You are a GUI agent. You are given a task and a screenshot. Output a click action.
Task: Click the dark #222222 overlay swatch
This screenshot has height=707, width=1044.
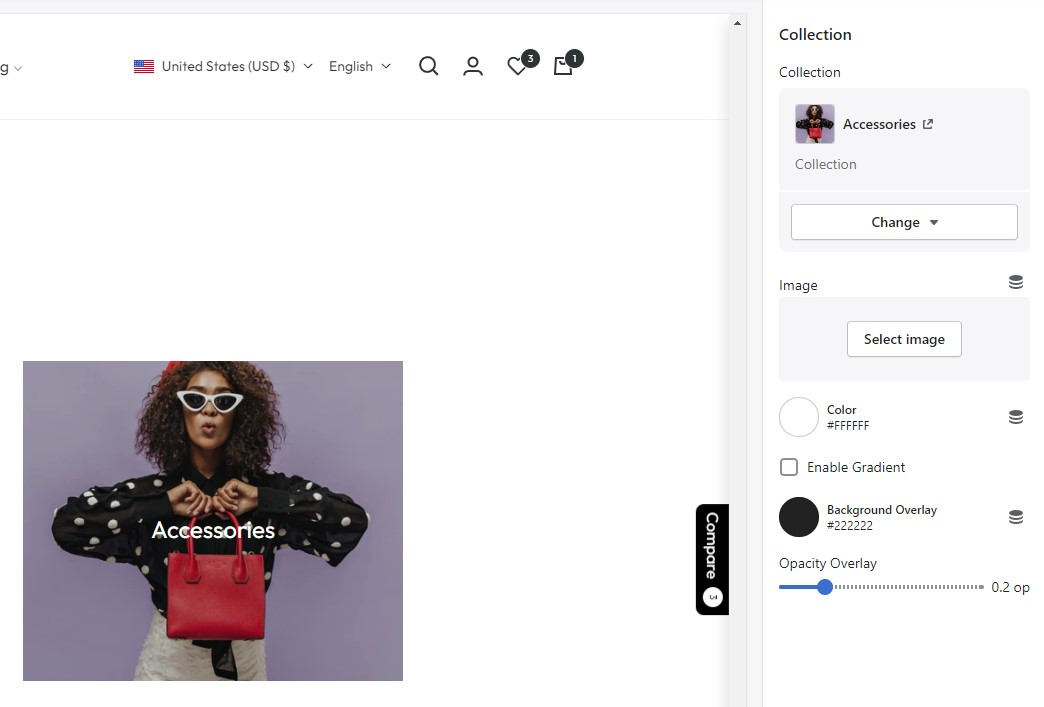799,517
